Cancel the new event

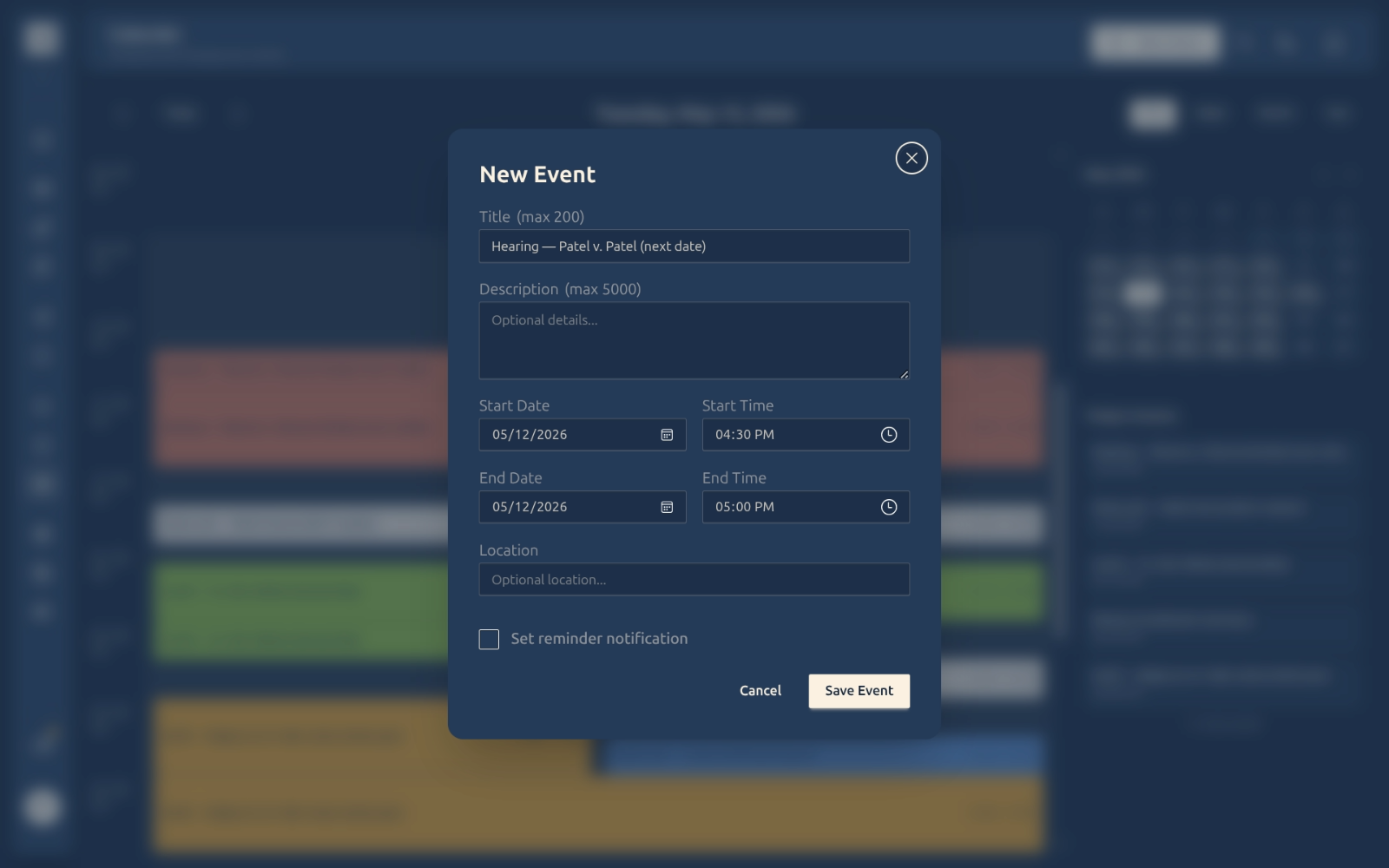[760, 691]
